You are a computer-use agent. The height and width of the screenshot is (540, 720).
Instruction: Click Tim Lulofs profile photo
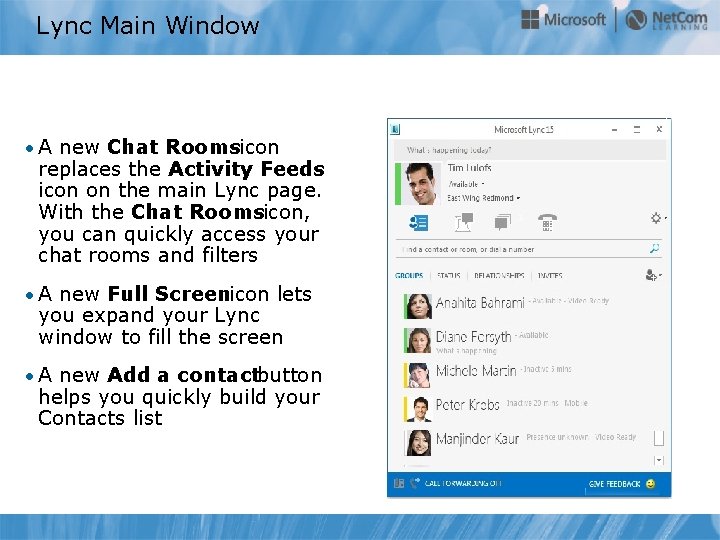422,184
